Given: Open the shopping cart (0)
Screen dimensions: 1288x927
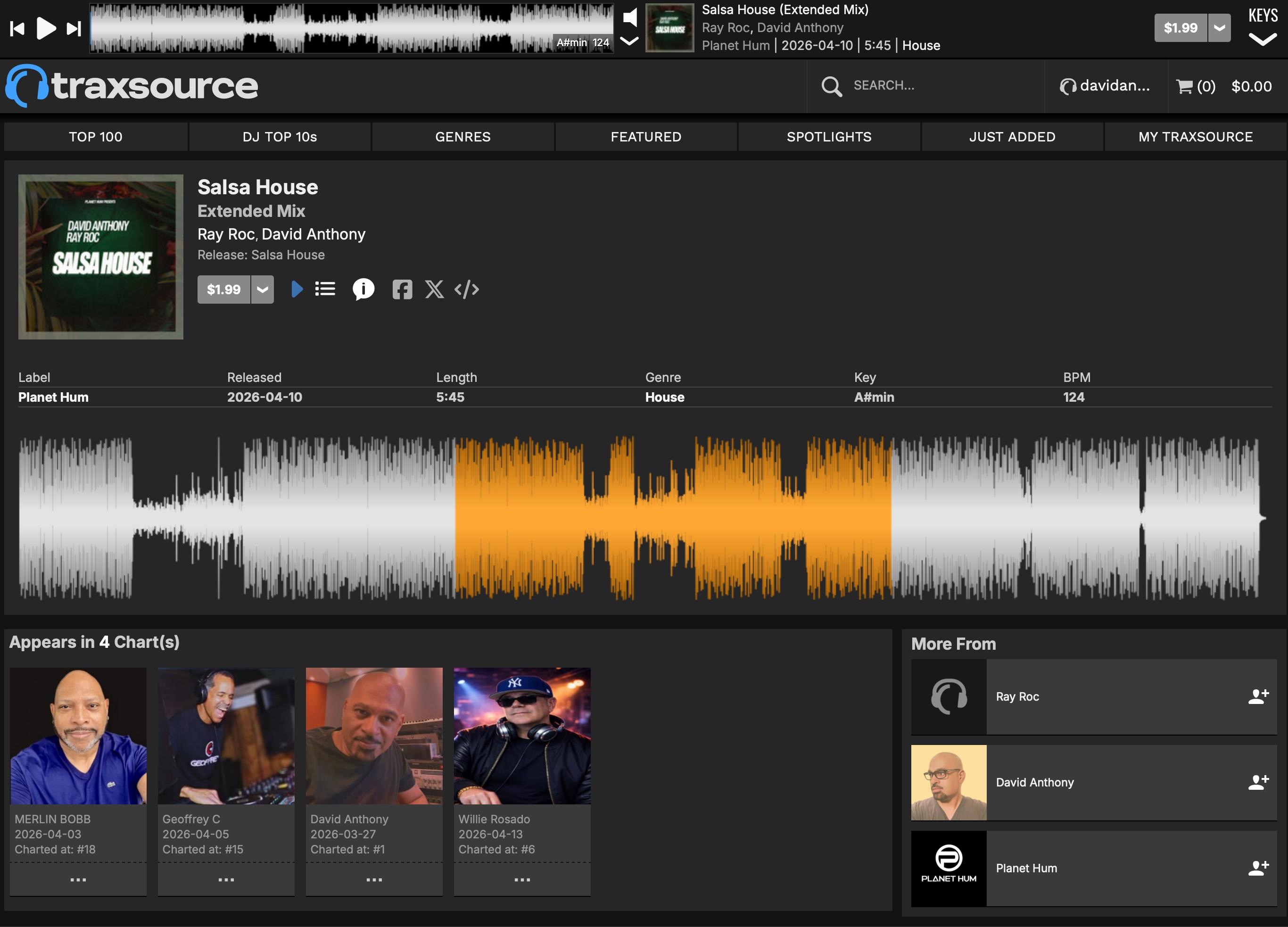Looking at the screenshot, I should (x=1196, y=86).
